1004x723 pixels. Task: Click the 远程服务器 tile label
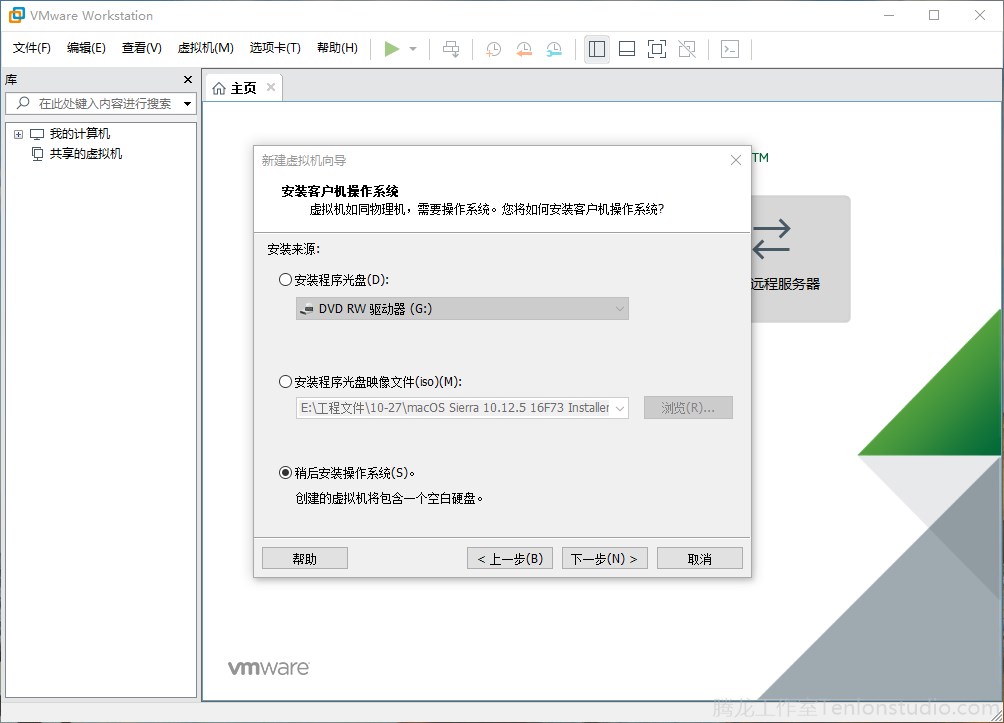[x=785, y=284]
